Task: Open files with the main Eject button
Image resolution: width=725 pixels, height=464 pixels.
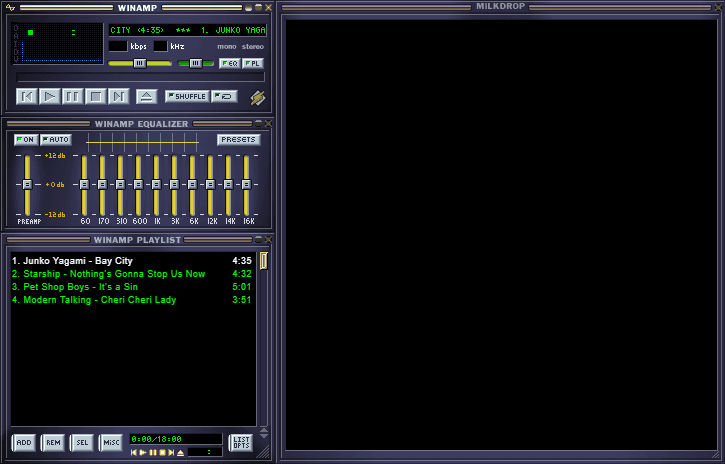Action: click(147, 97)
